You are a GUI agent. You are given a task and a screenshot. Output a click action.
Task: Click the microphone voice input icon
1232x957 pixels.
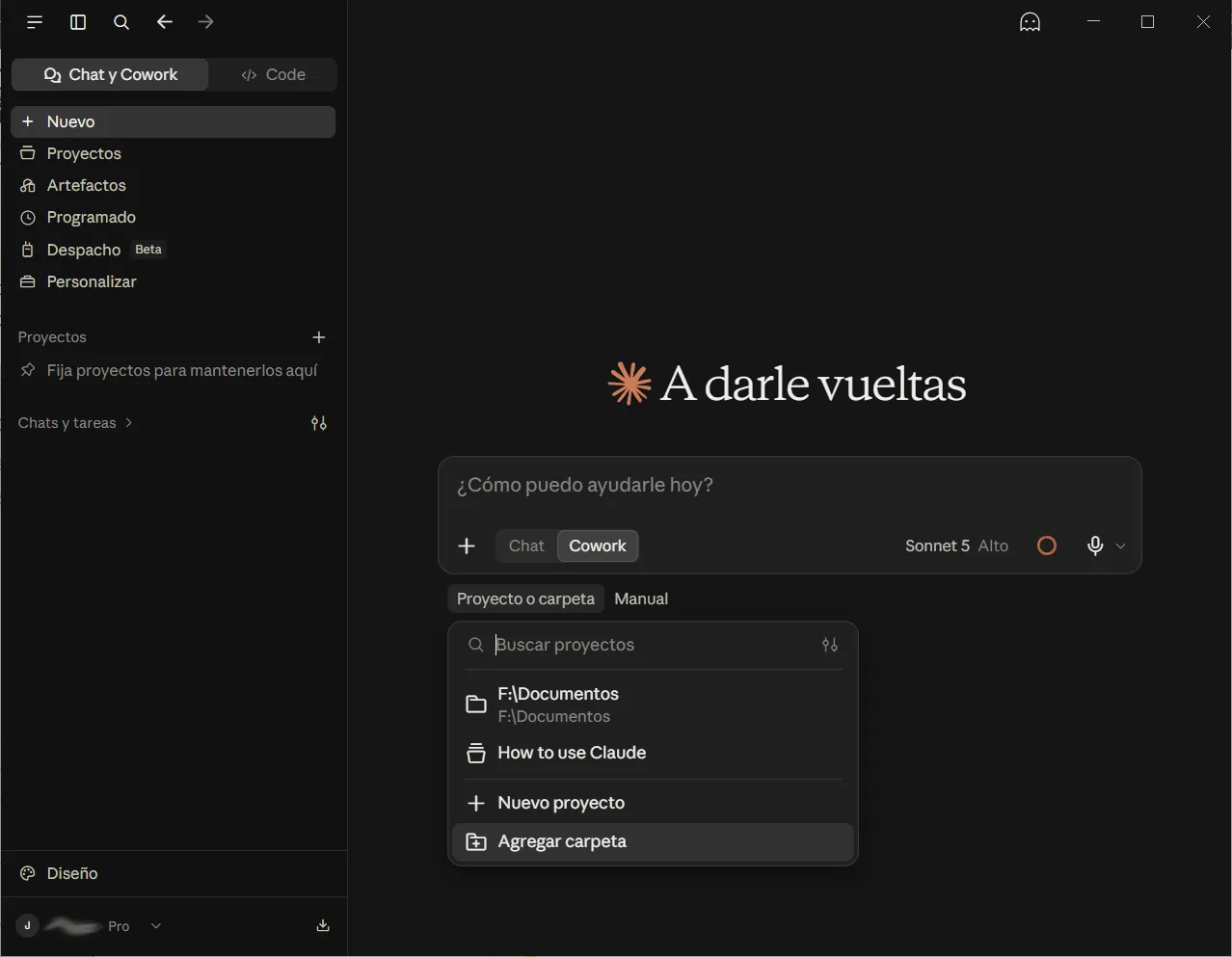point(1095,545)
